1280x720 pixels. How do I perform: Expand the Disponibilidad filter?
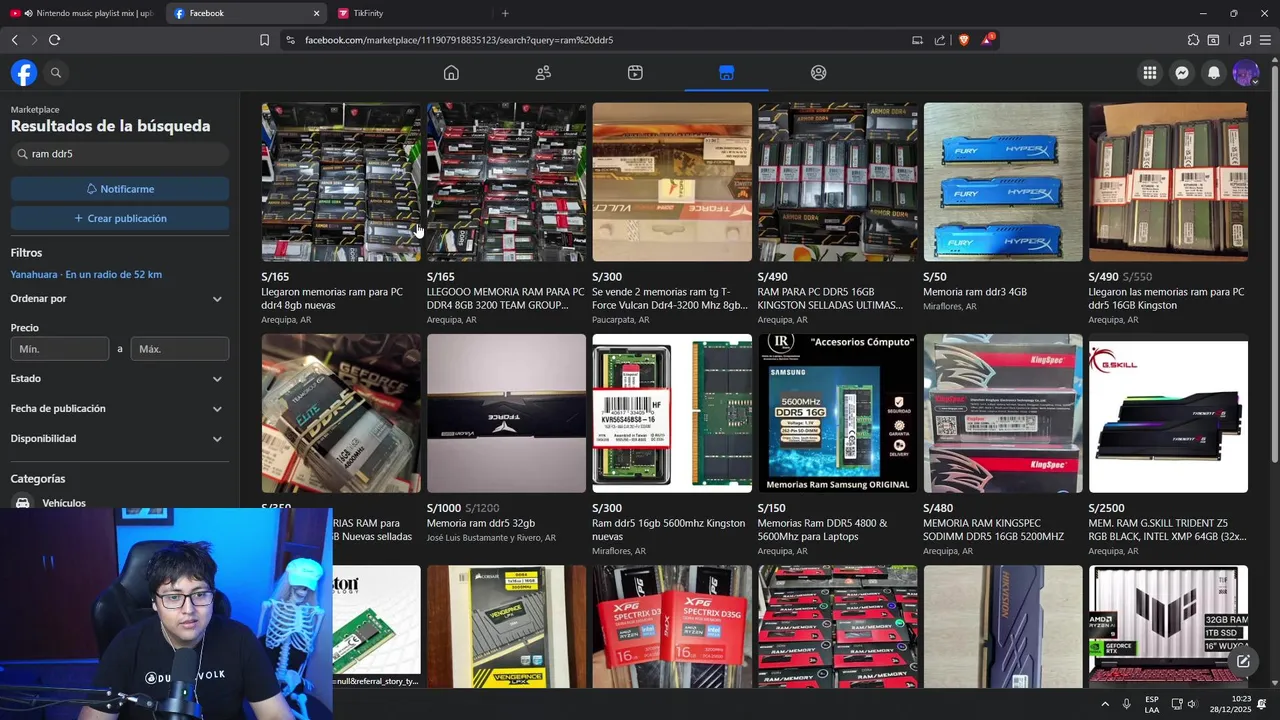coord(120,439)
